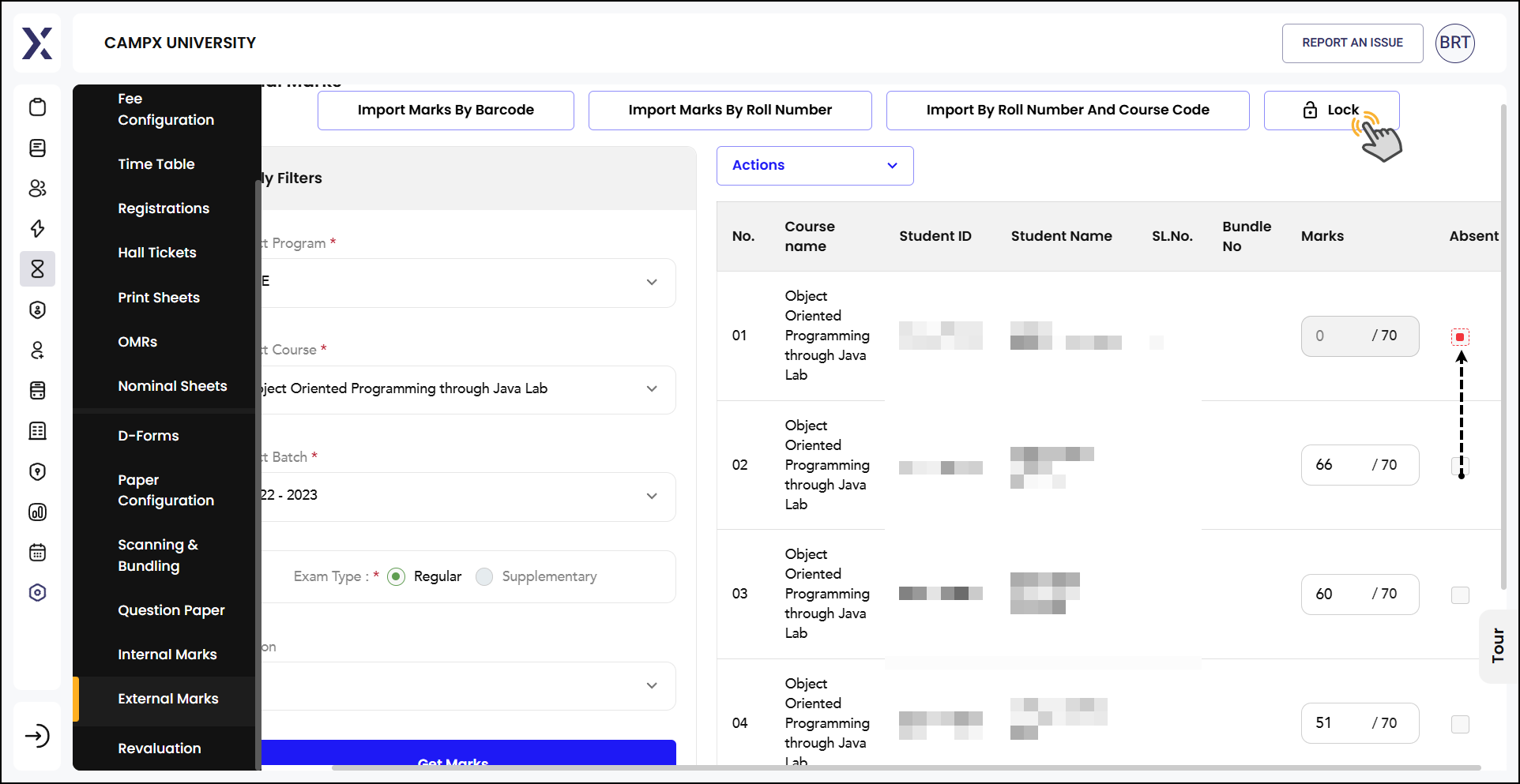This screenshot has height=784, width=1520.
Task: Open Nominal Sheets
Action: tap(172, 386)
